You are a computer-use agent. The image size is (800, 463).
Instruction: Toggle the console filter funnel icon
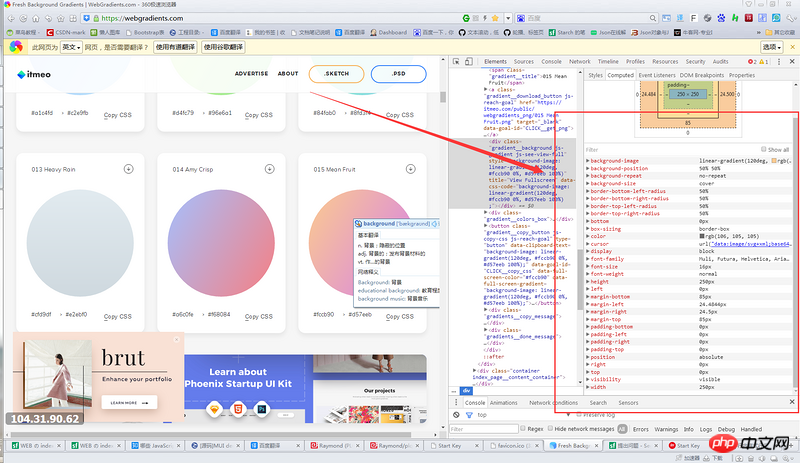[x=469, y=415]
